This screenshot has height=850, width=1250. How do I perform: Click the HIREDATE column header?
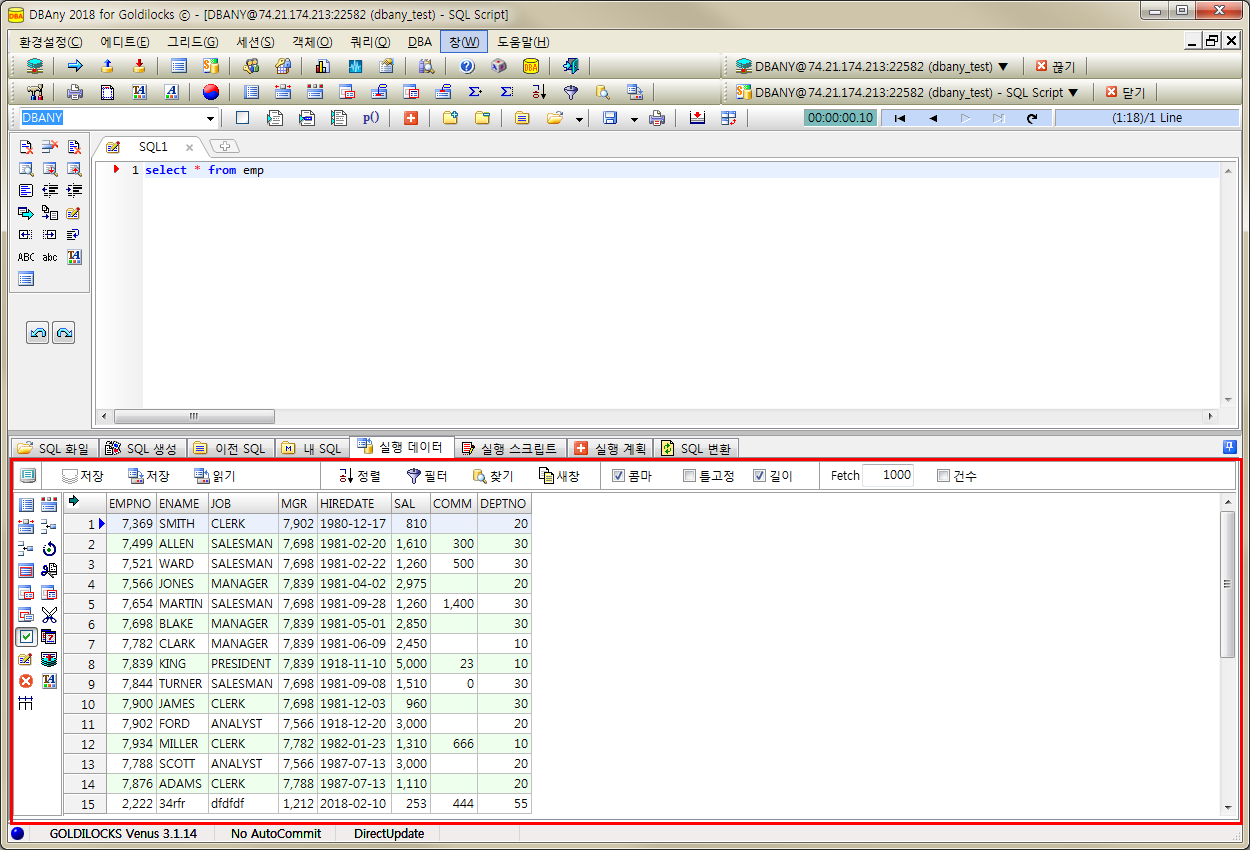pos(354,503)
